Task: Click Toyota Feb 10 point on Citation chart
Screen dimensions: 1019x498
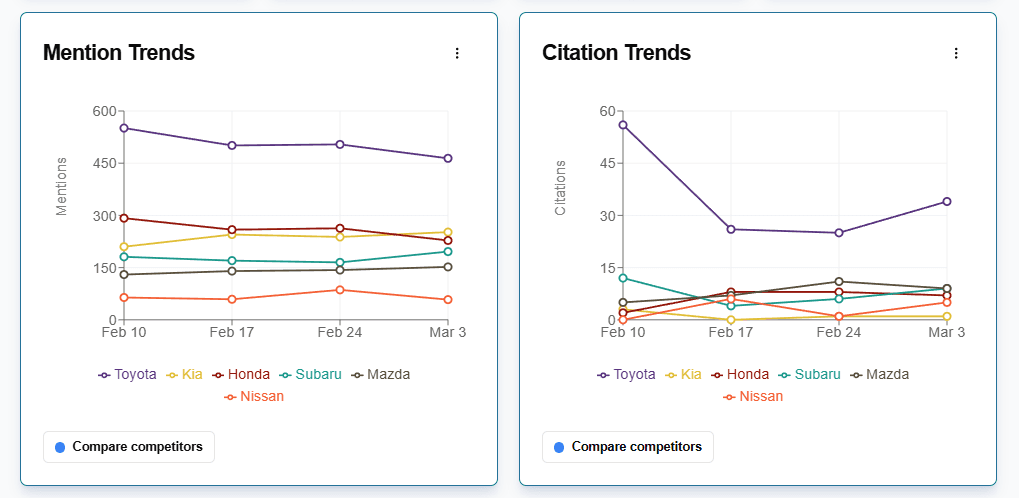Action: pos(623,125)
